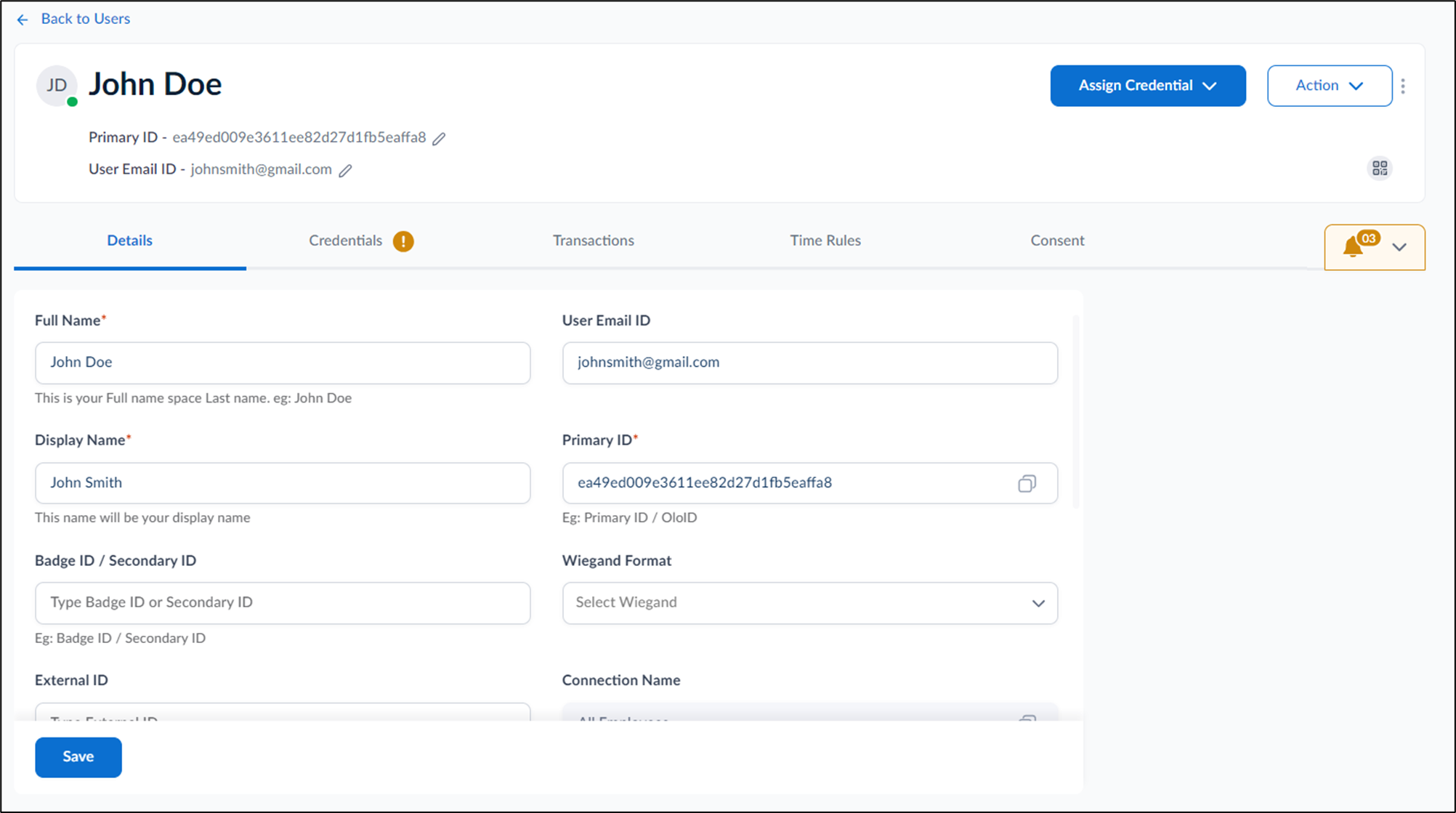Viewport: 1456px width, 813px height.
Task: Click the Primary ID input field
Action: 809,483
